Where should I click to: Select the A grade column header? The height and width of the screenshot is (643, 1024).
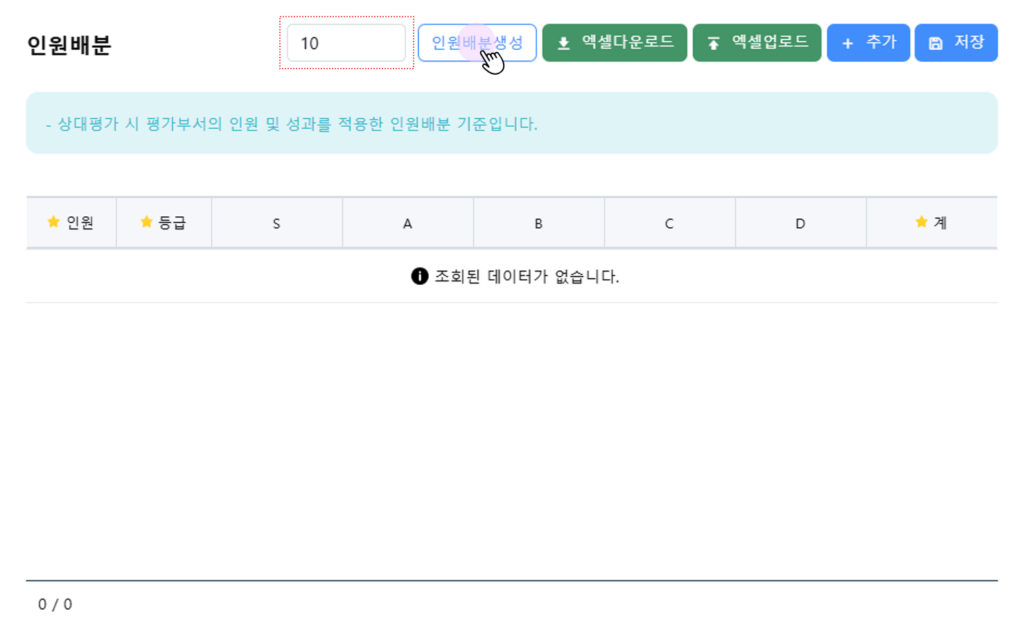click(408, 223)
